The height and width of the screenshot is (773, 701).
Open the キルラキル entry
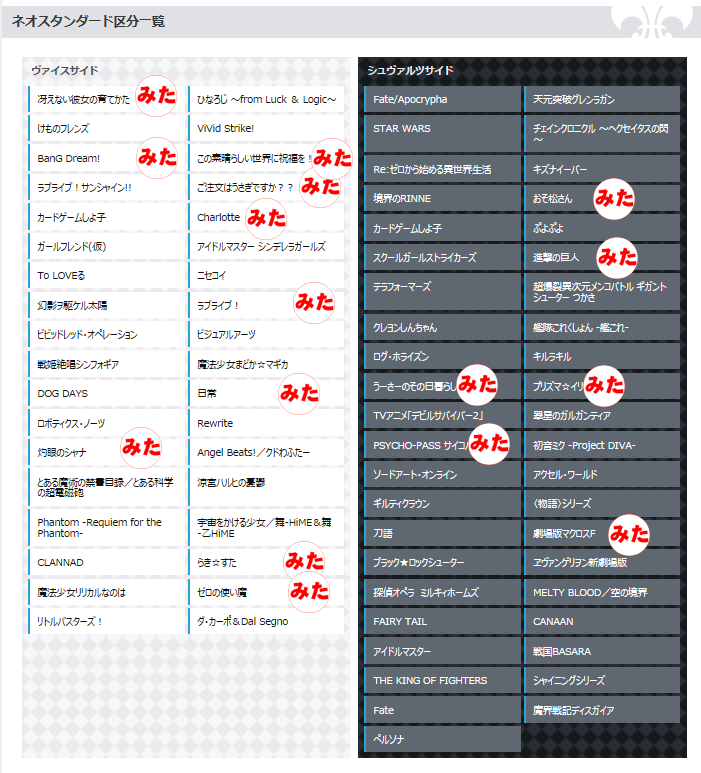pyautogui.click(x=602, y=356)
